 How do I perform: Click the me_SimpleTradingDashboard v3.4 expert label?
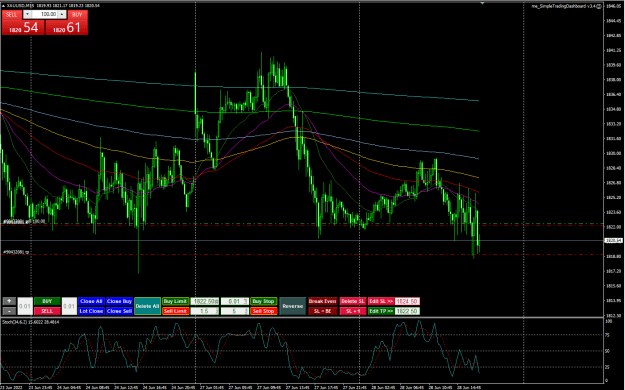tap(566, 6)
